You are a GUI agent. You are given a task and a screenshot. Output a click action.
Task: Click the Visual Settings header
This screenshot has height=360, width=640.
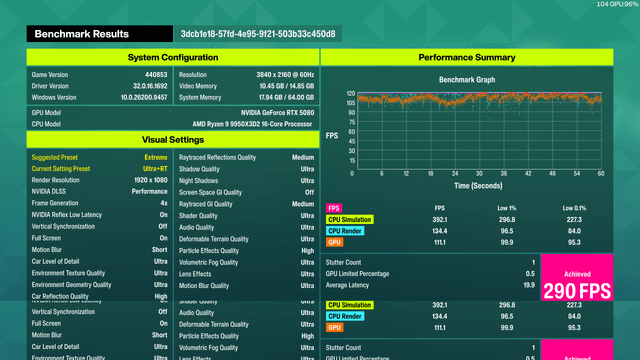point(173,140)
